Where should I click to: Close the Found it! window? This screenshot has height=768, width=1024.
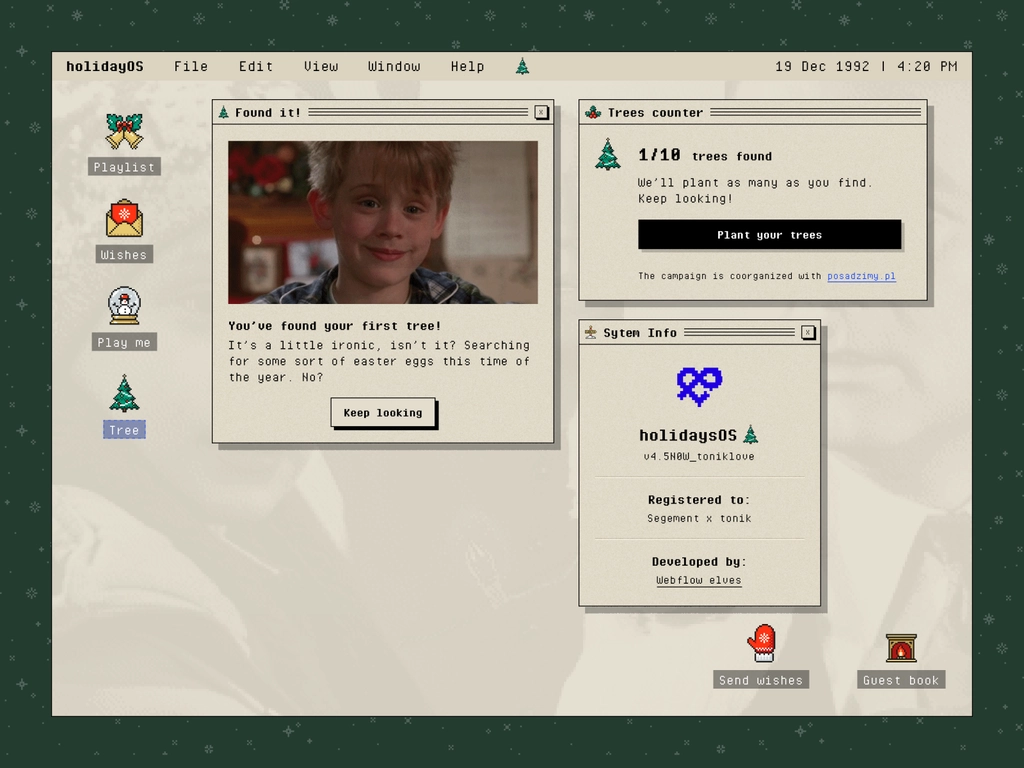coord(541,112)
